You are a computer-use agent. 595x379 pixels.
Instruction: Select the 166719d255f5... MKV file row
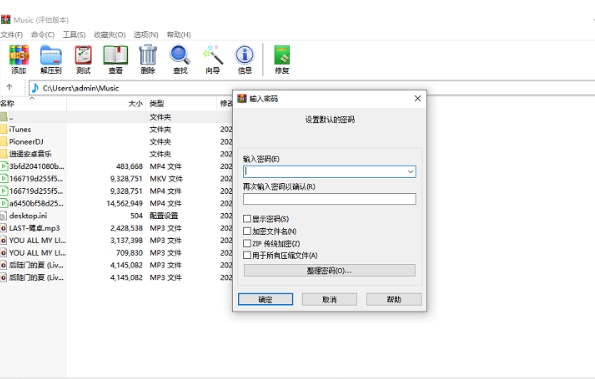point(116,179)
